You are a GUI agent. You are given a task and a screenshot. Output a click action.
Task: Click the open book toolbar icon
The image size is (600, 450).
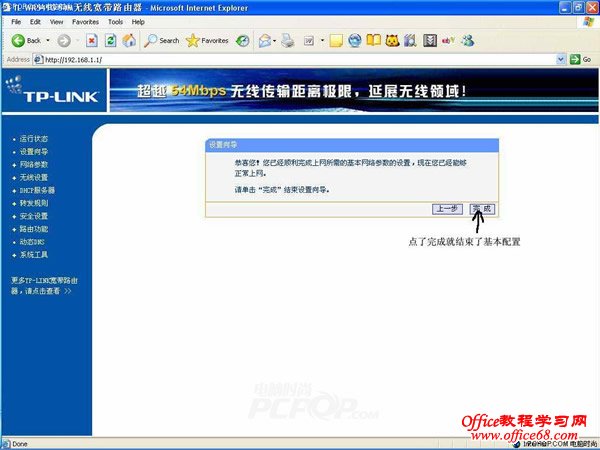pos(373,40)
